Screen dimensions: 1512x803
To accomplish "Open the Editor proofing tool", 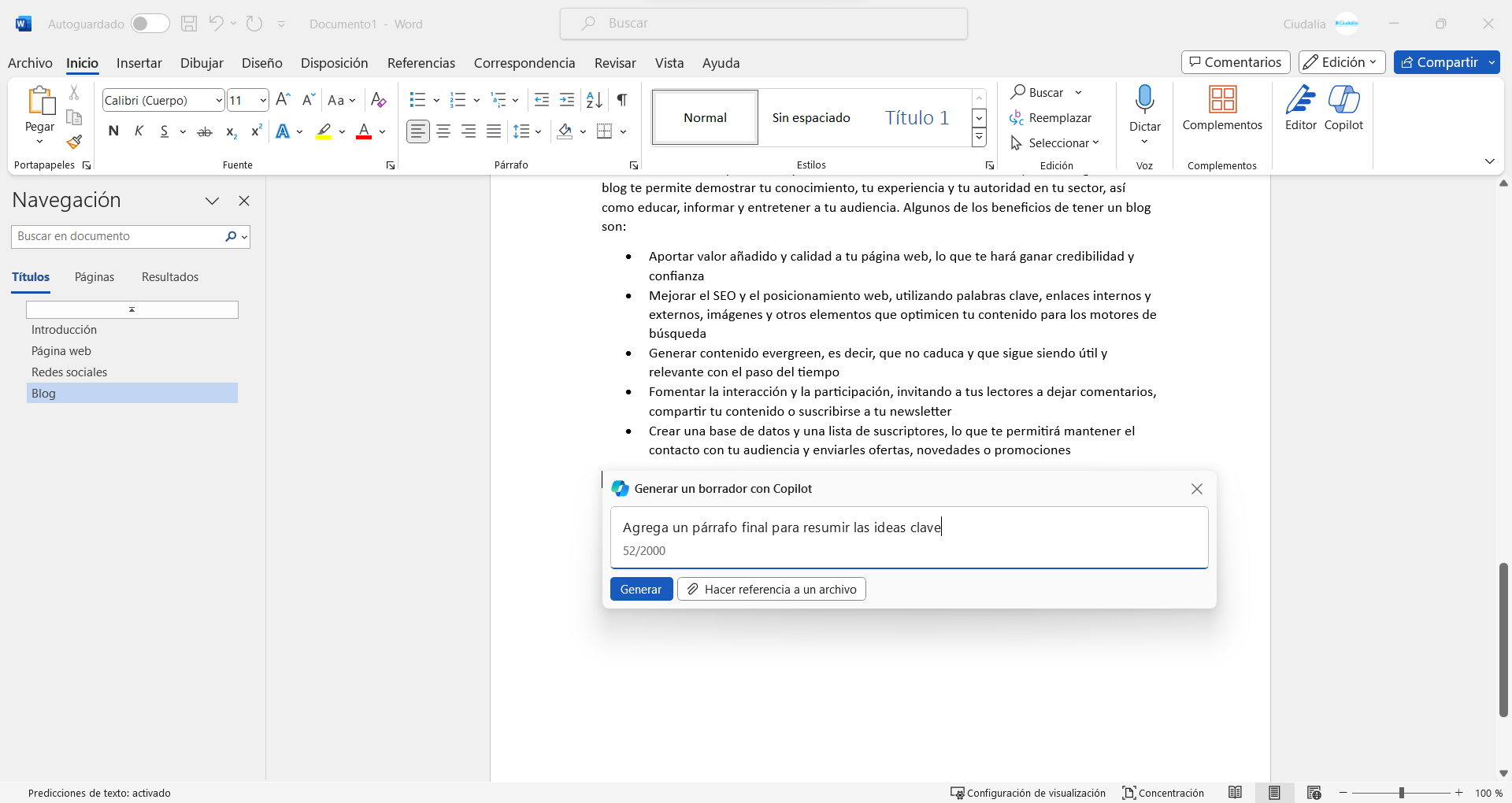I will pos(1300,109).
